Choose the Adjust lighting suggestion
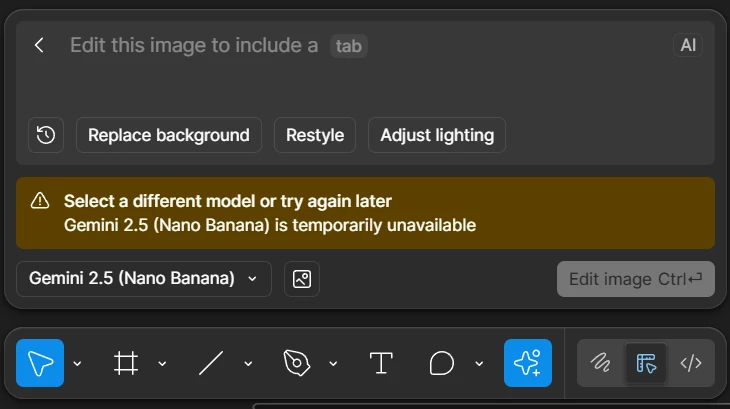Screen dimensions: 730x409 pos(437,135)
